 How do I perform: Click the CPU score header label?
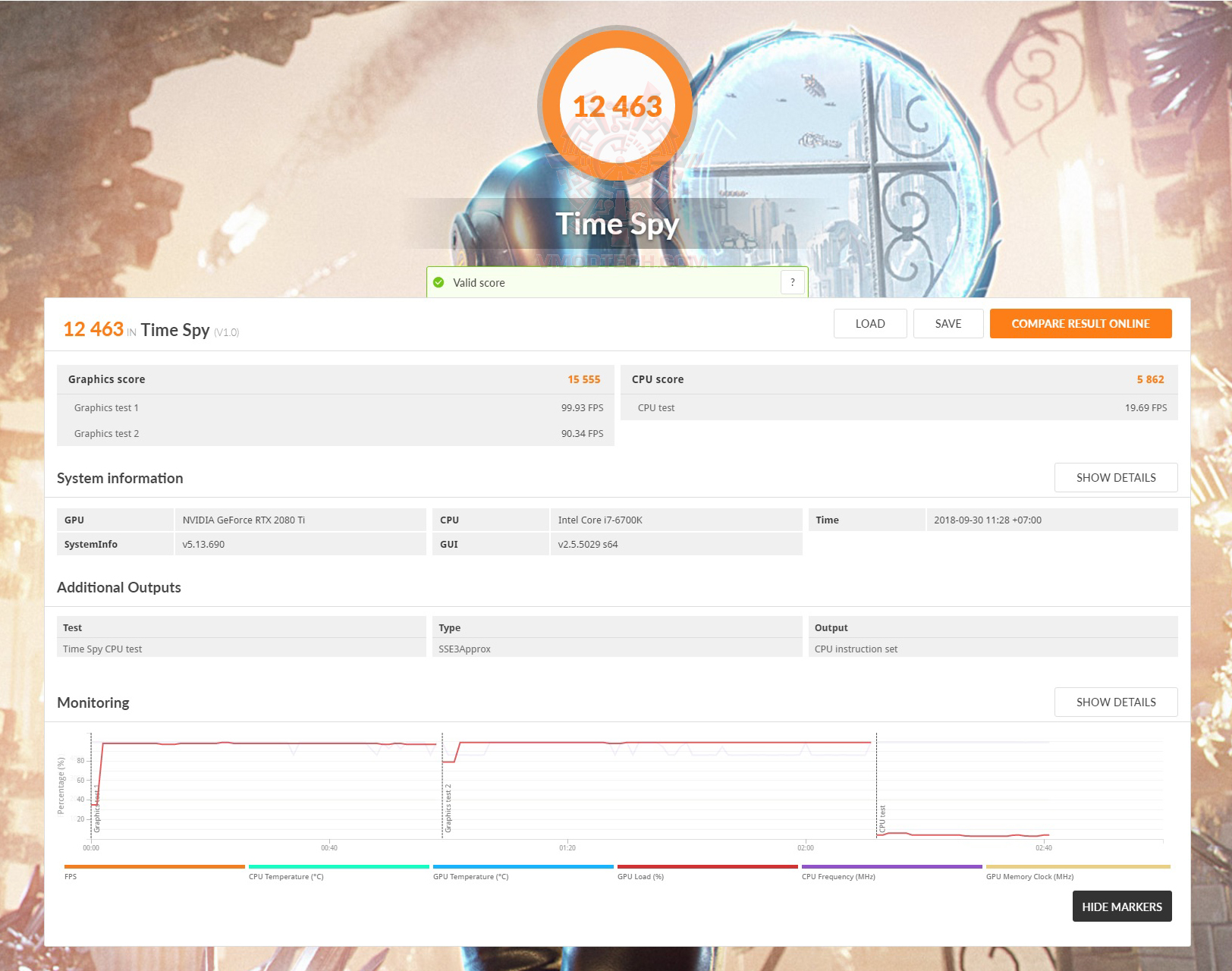coord(658,379)
